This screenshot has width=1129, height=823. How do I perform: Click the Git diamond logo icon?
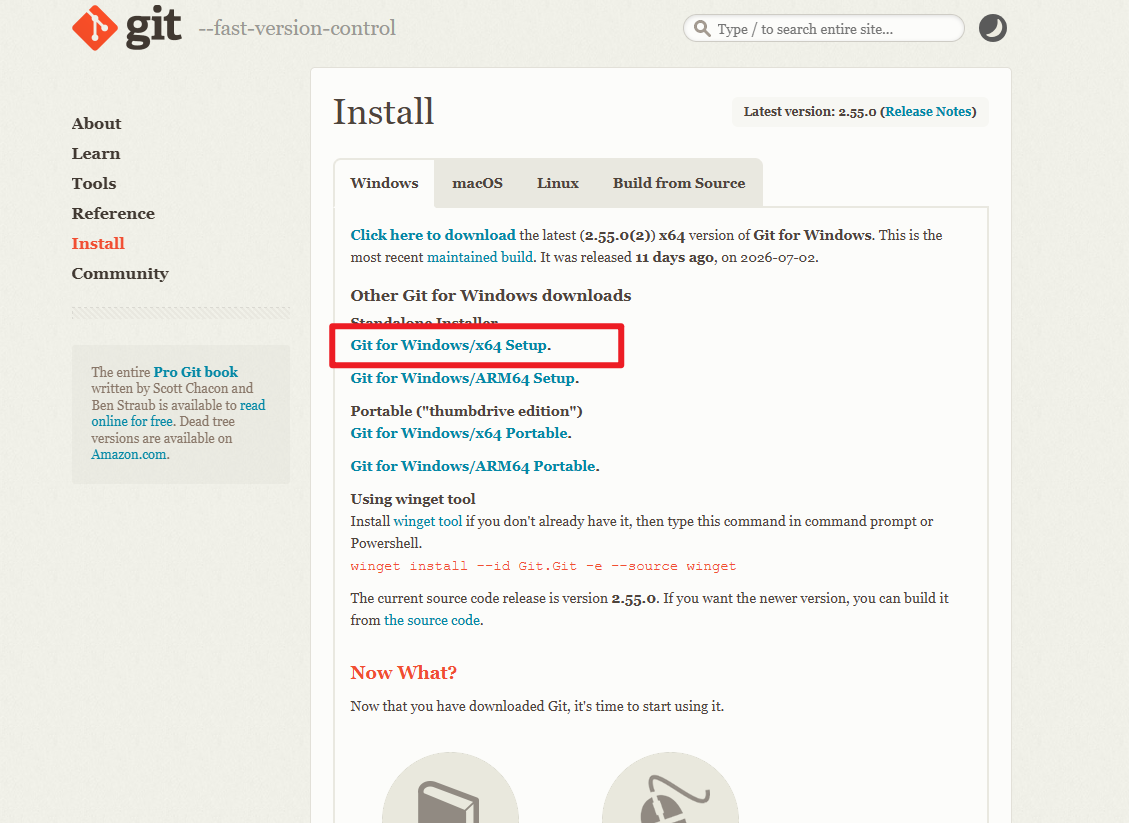pyautogui.click(x=94, y=28)
